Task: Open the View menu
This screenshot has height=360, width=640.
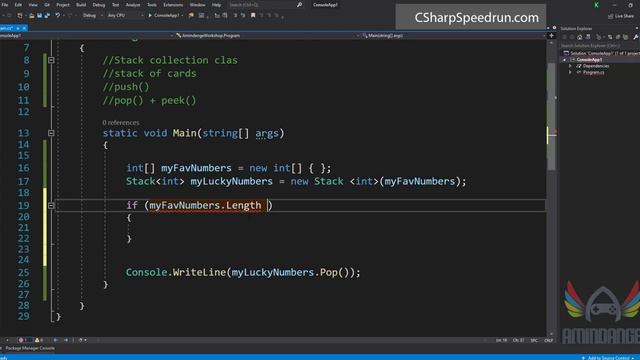Action: click(x=33, y=5)
